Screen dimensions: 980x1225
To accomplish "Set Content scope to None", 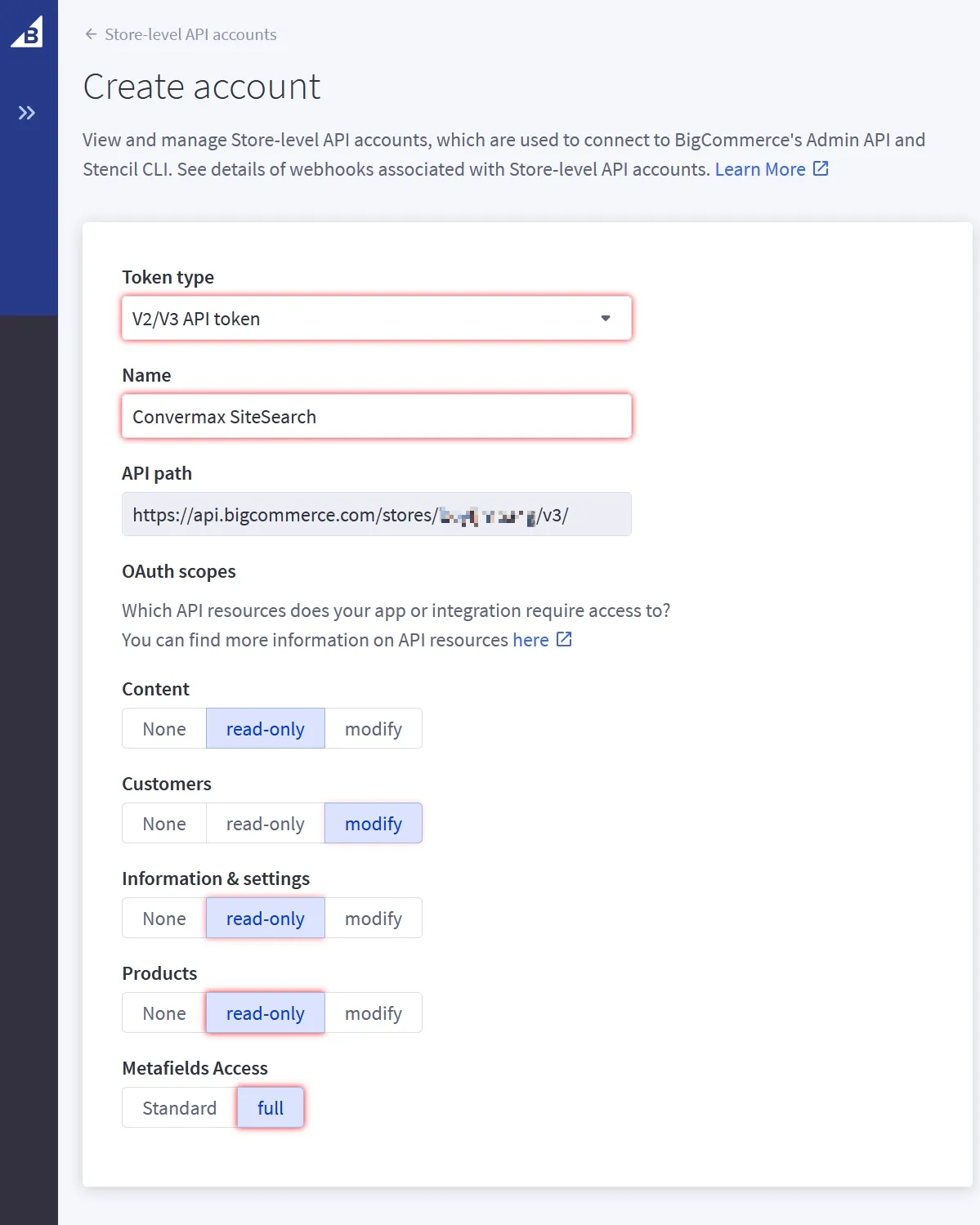I will click(x=164, y=728).
